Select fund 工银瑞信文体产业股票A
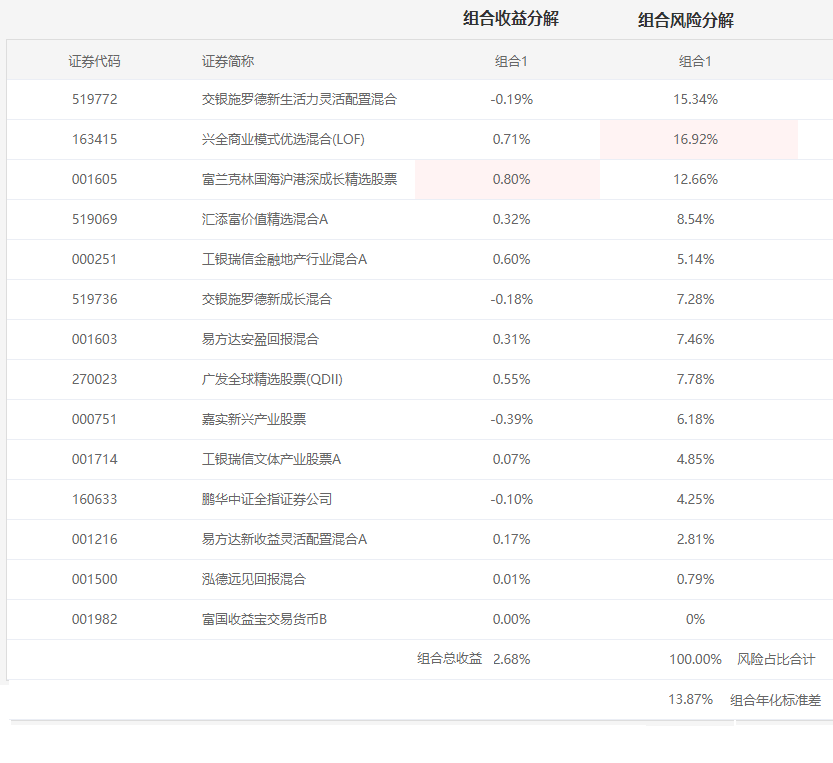 point(271,459)
